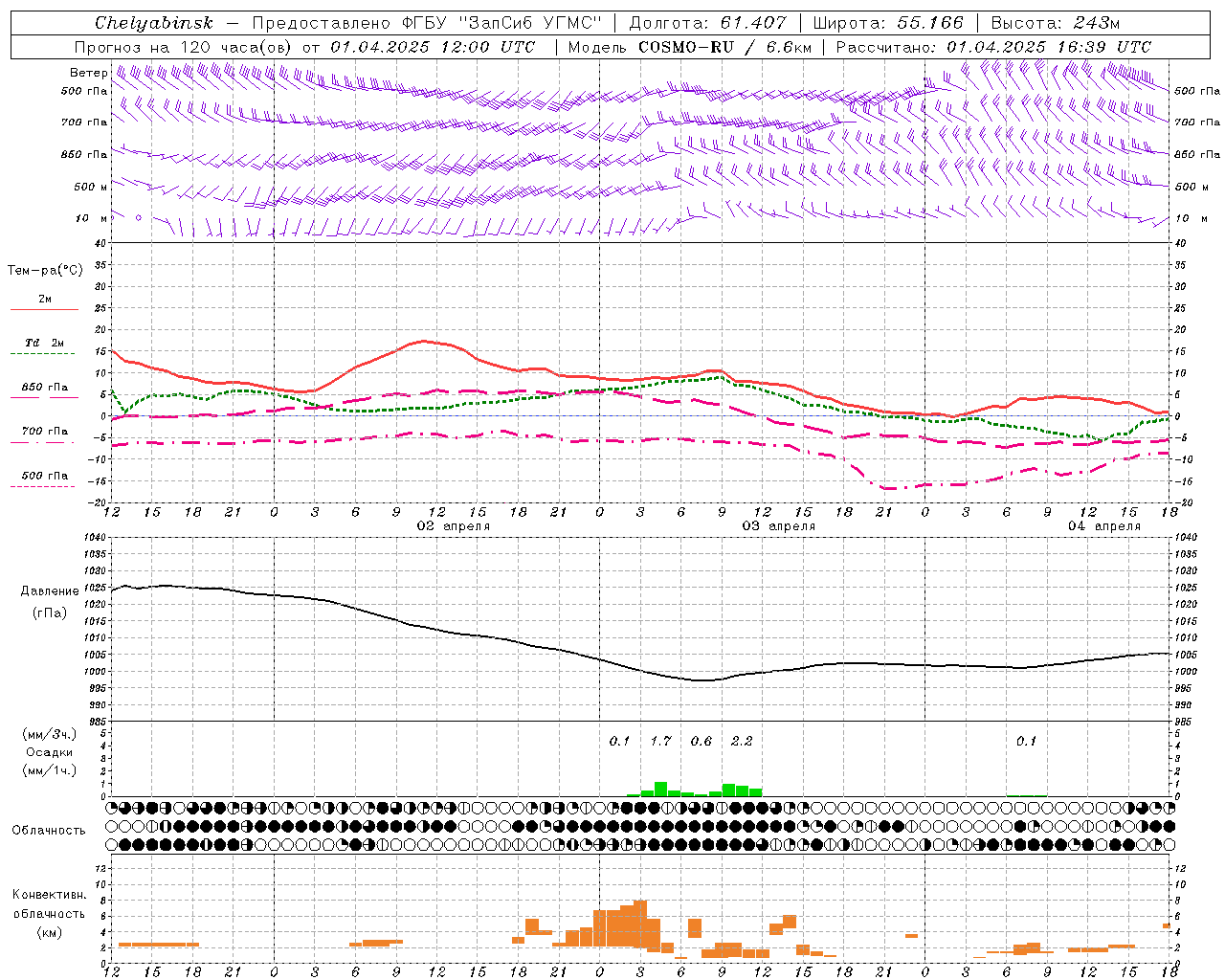Click the left '500 гПа' wind level label
The width and height of the screenshot is (1225, 980).
tap(84, 91)
